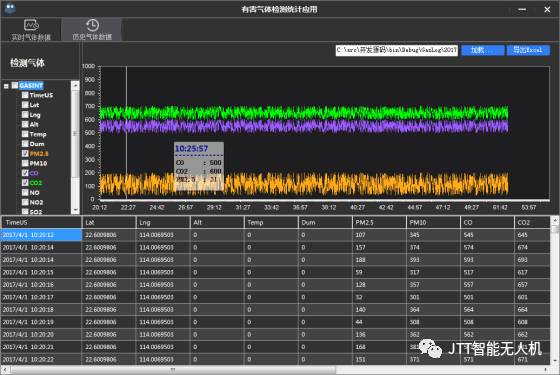Image resolution: width=560 pixels, height=375 pixels.
Task: Select row 2017/4/1 10:20:17
Action: coord(275,297)
